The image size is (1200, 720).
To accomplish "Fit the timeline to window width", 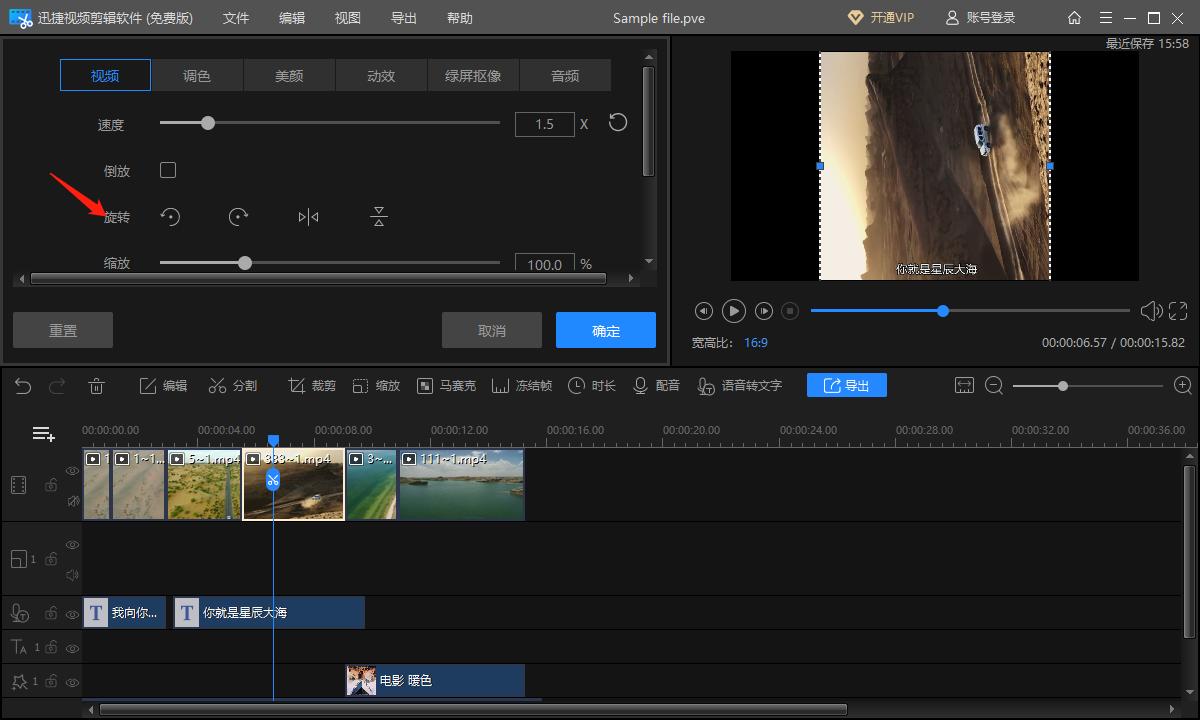I will click(x=964, y=386).
